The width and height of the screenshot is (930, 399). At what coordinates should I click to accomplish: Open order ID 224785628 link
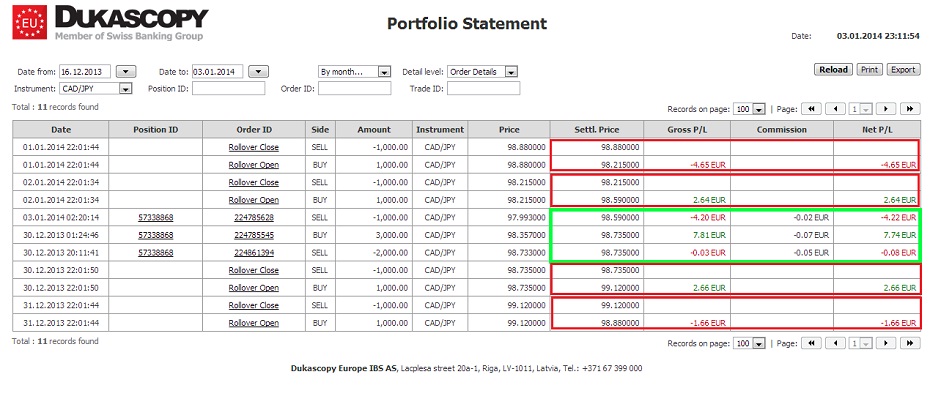pos(254,218)
